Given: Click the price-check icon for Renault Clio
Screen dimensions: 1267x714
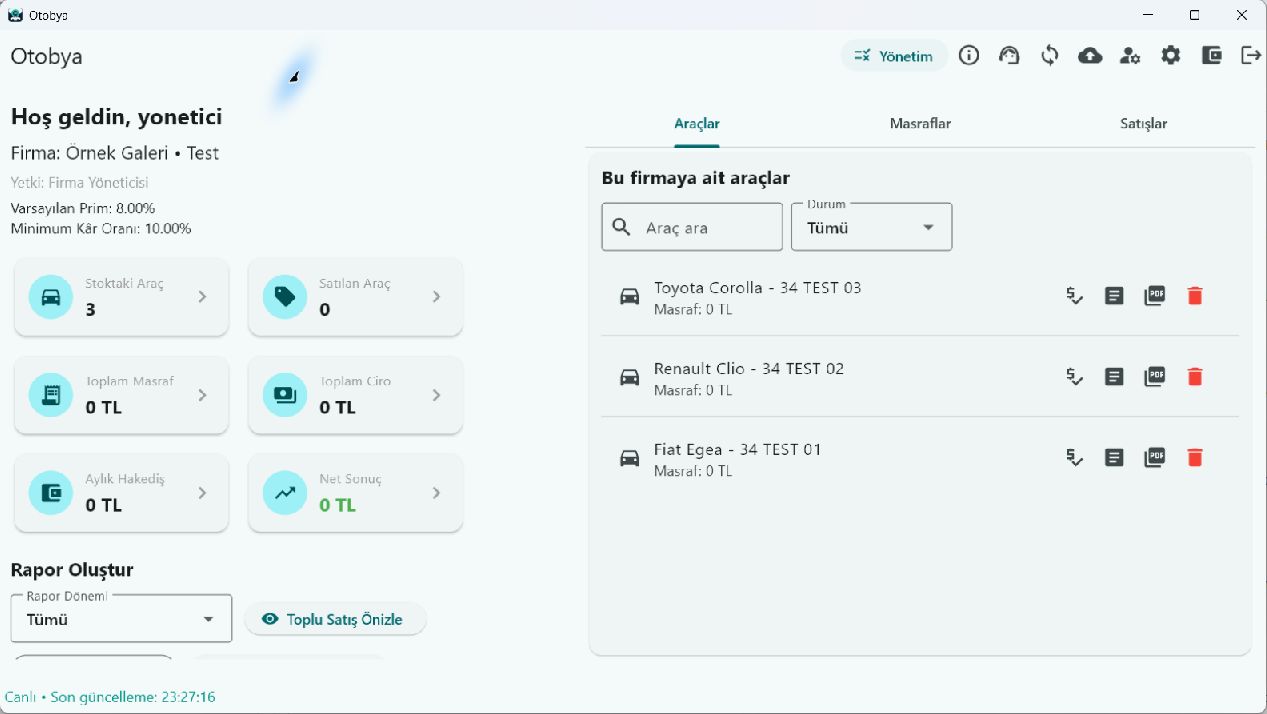Looking at the screenshot, I should [1074, 377].
